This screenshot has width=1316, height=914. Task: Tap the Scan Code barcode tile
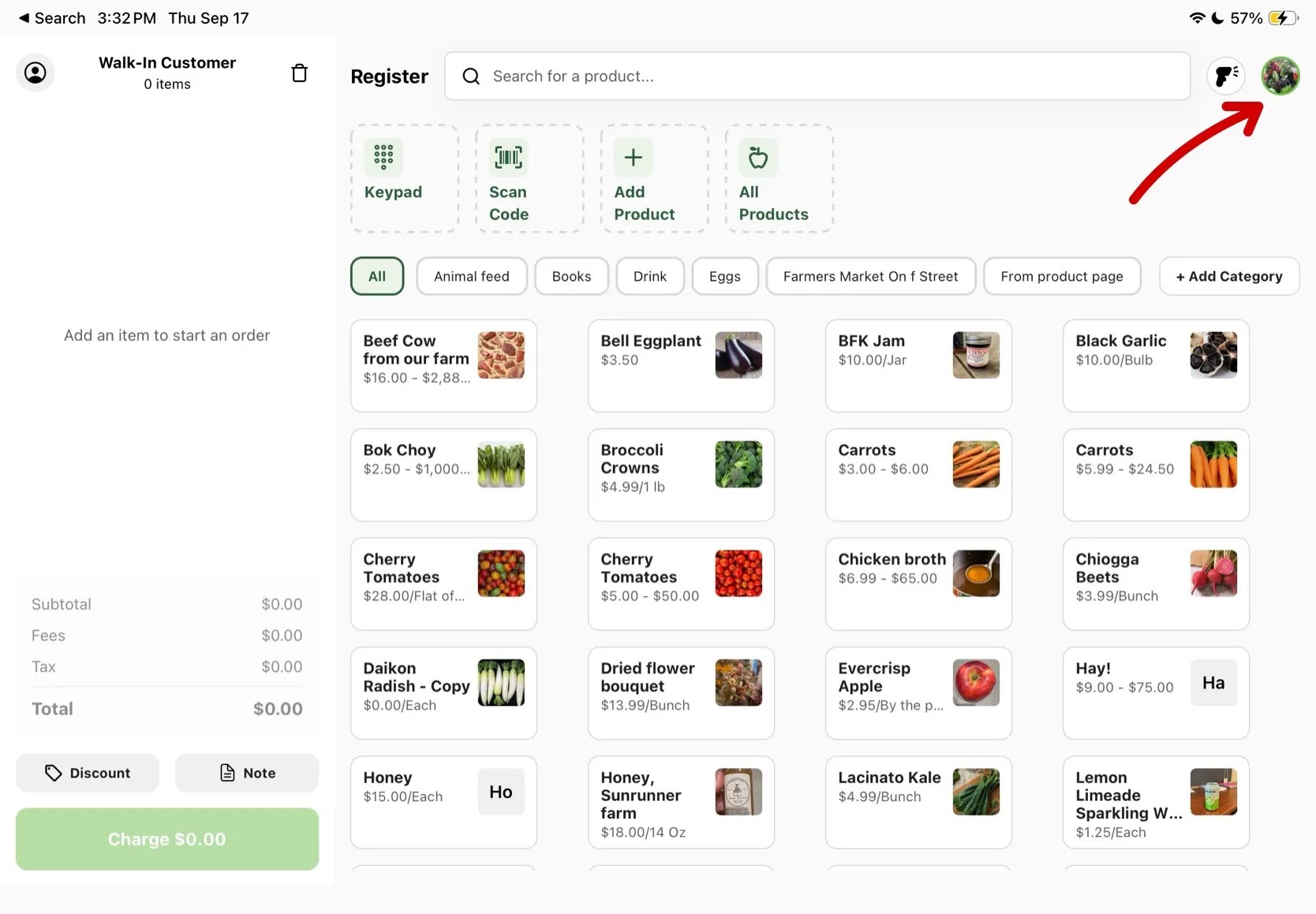coord(529,178)
